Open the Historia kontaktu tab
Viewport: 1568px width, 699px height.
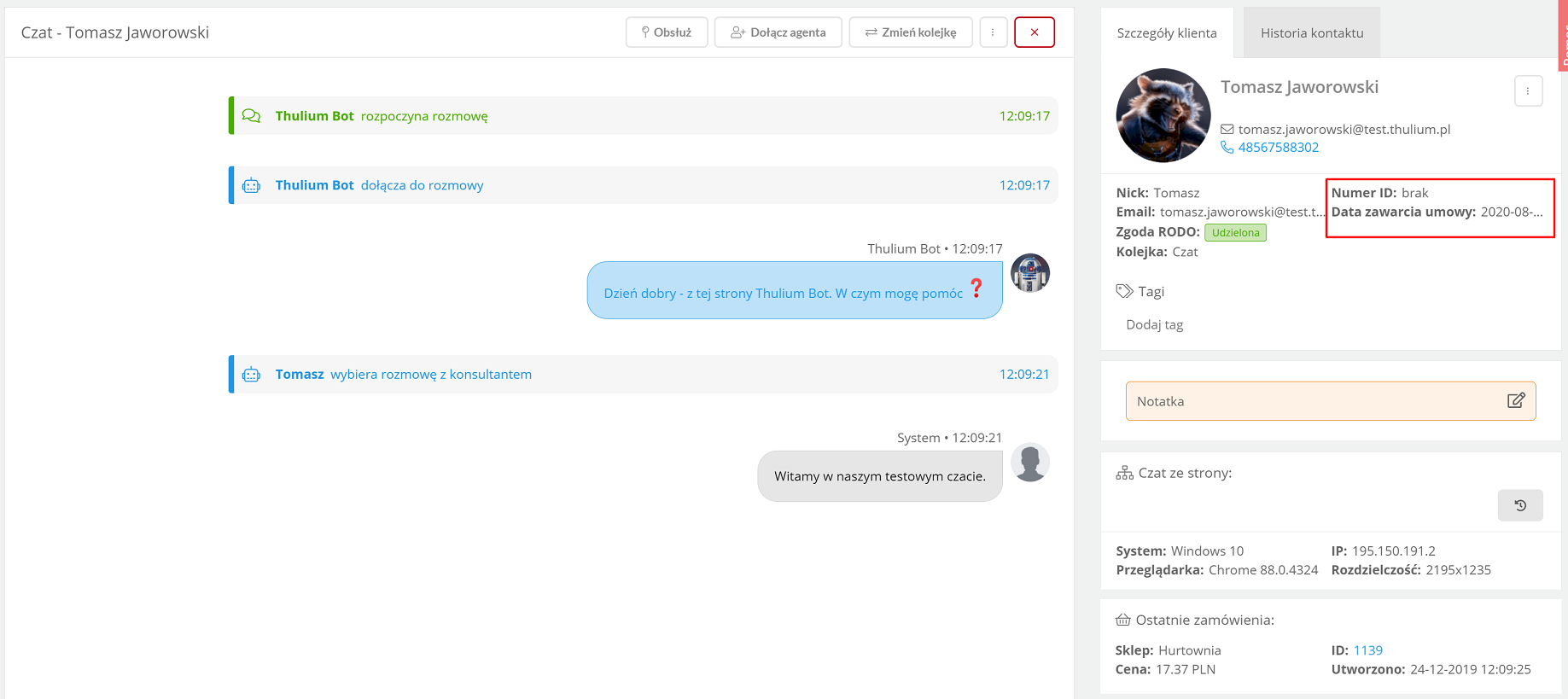1312,33
